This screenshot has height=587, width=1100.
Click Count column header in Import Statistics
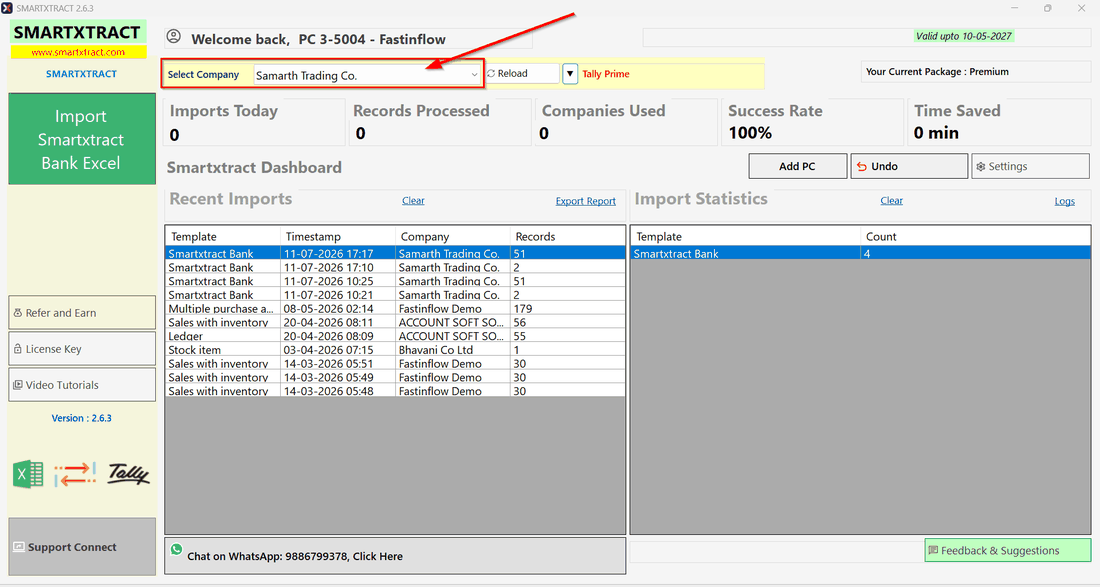click(975, 236)
